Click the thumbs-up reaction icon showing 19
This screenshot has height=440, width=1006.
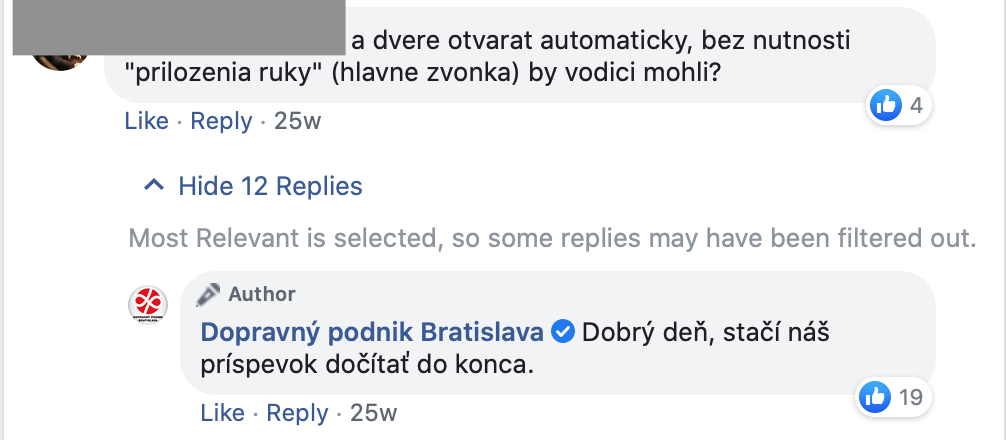(874, 397)
